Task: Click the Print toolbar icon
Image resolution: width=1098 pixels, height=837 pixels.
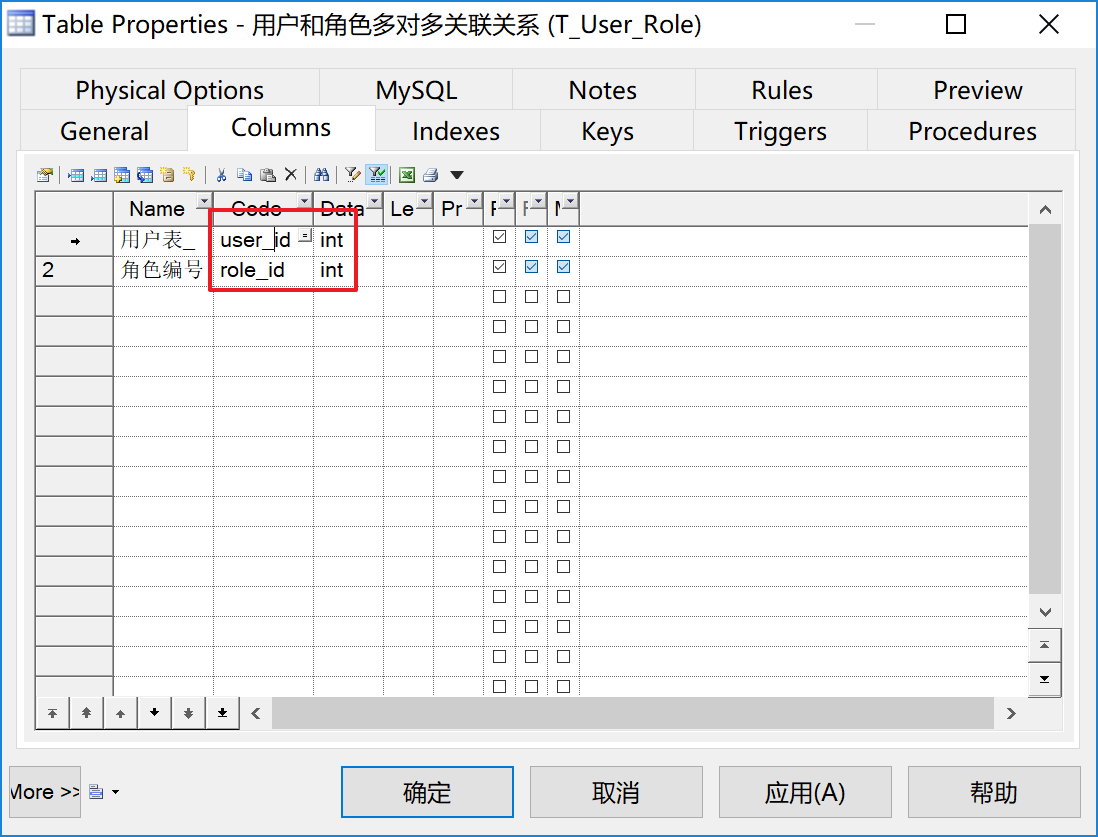Action: 429,174
